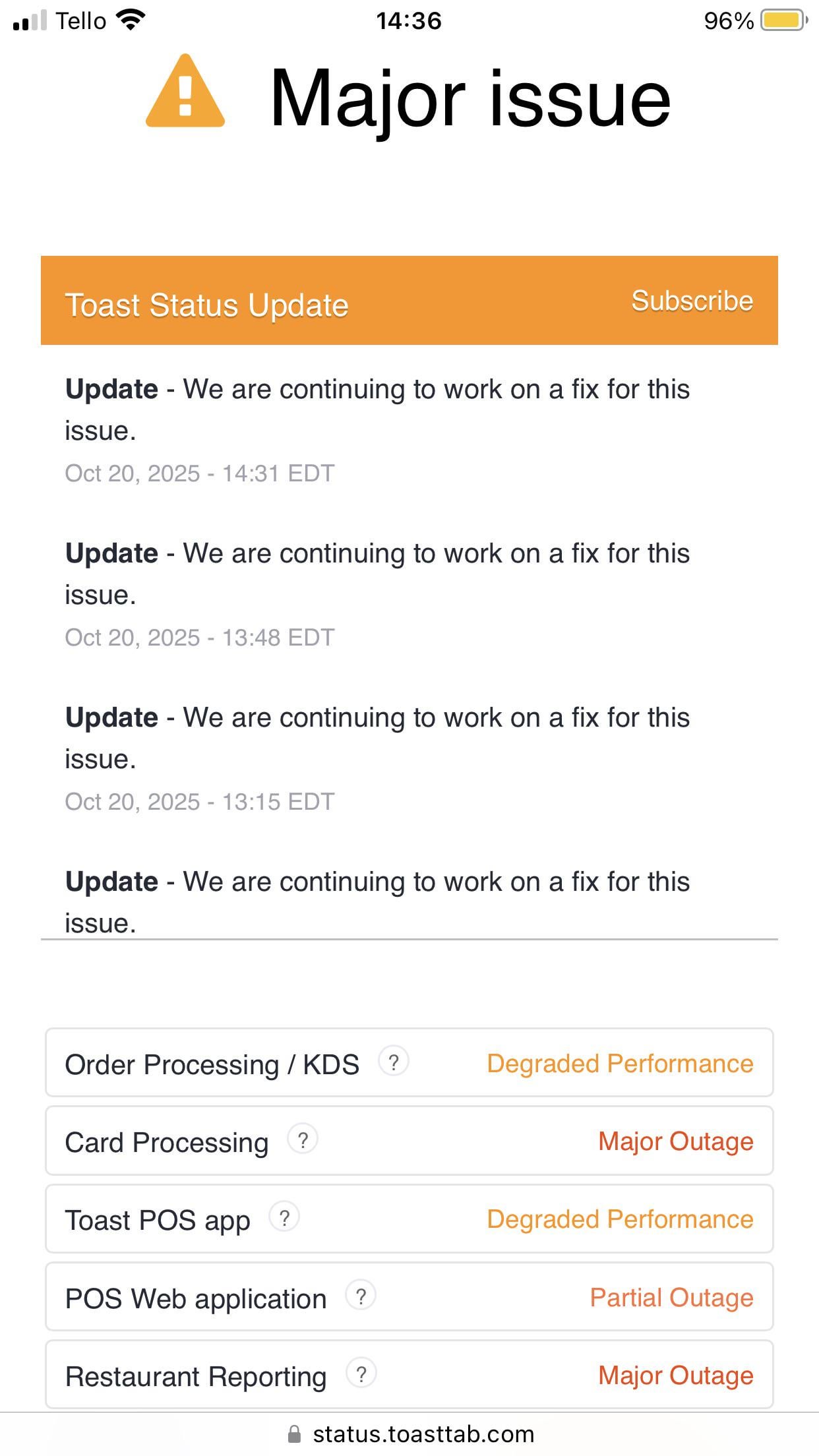This screenshot has height=1456, width=819.
Task: Tap the lock icon in address bar
Action: tap(295, 1434)
